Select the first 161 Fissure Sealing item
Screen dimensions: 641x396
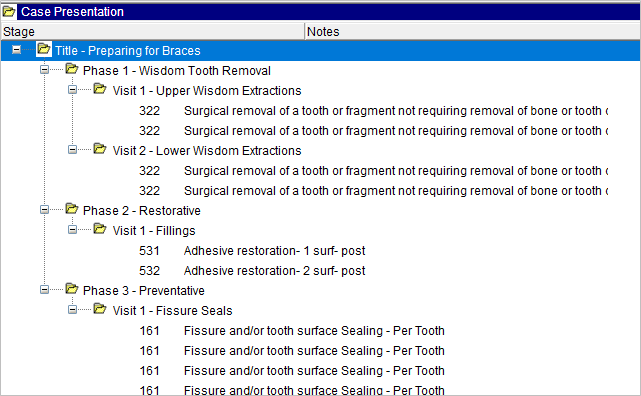[292, 331]
